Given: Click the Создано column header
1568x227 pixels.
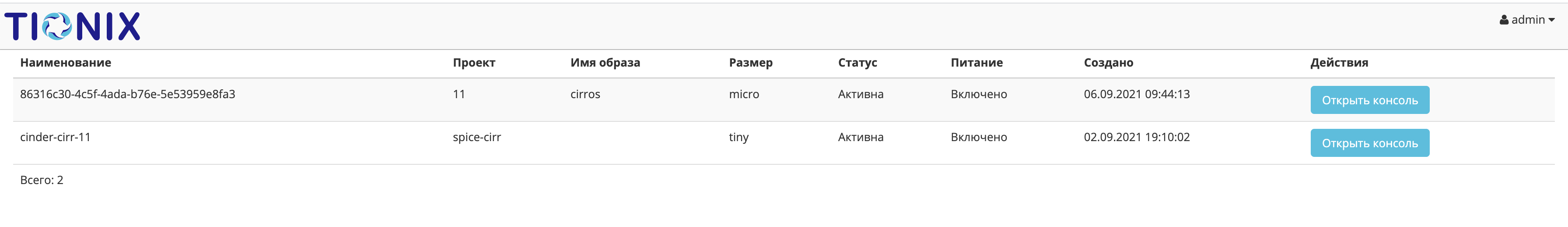Looking at the screenshot, I should pyautogui.click(x=1108, y=62).
